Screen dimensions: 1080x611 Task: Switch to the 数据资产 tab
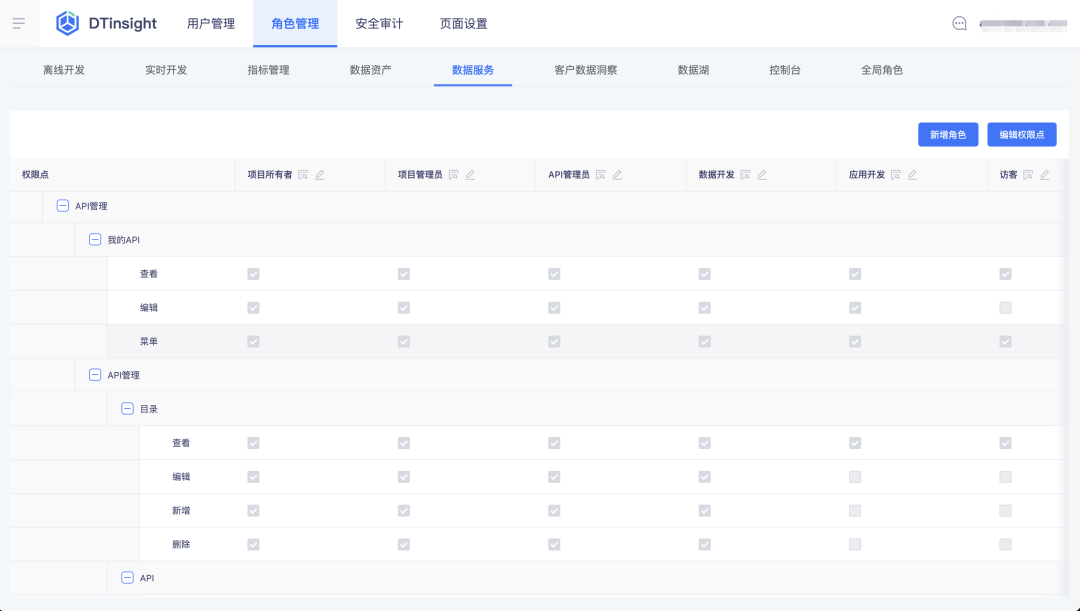(370, 70)
